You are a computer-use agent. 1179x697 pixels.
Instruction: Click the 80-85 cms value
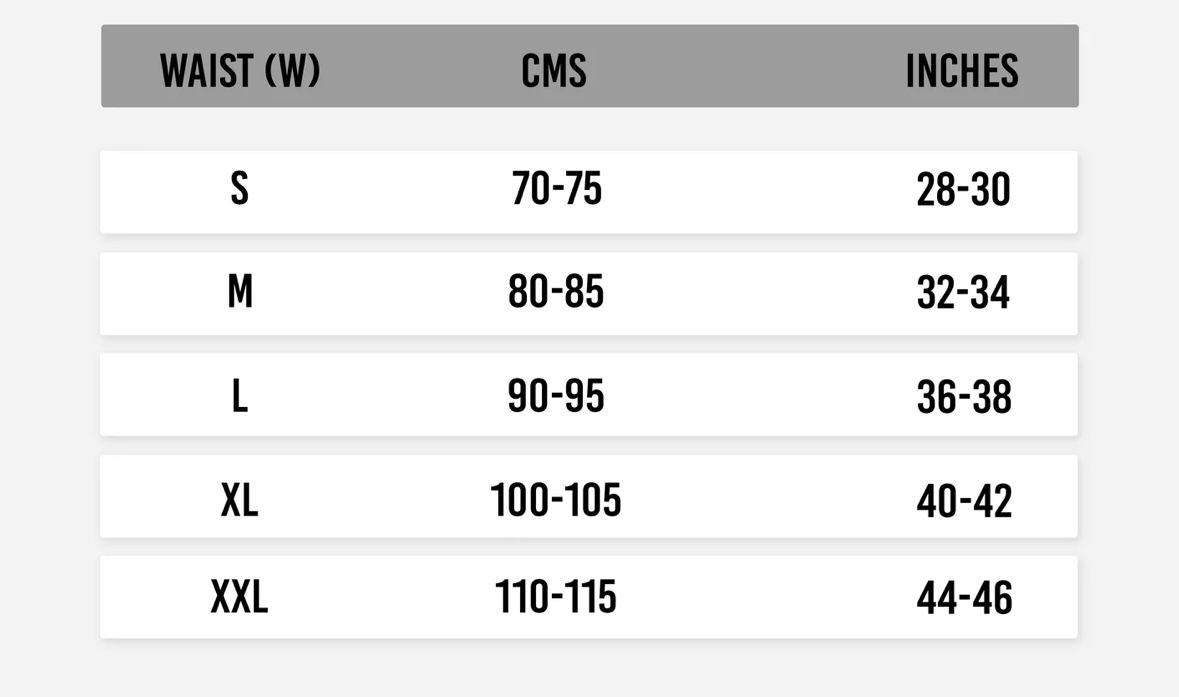tap(556, 292)
